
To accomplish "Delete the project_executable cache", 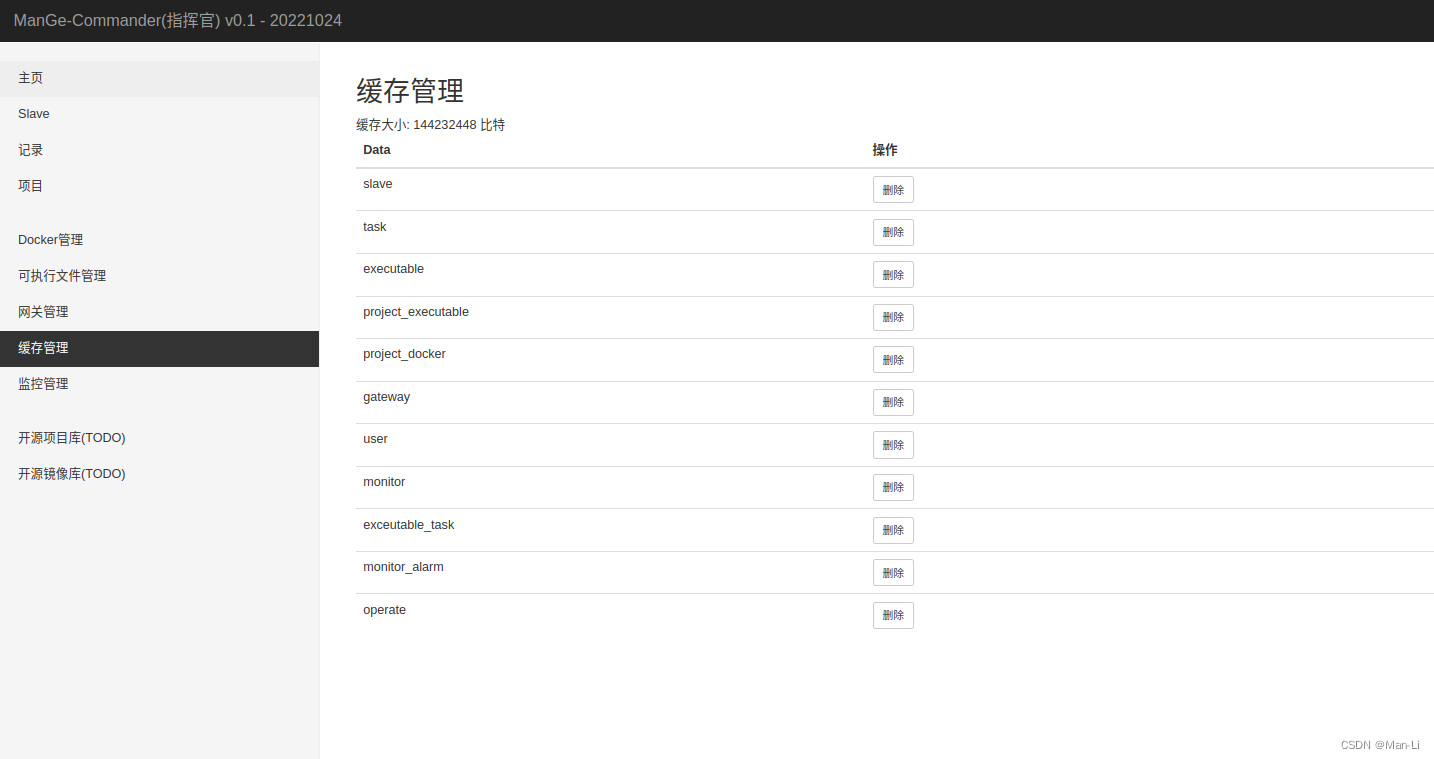I will tap(893, 317).
